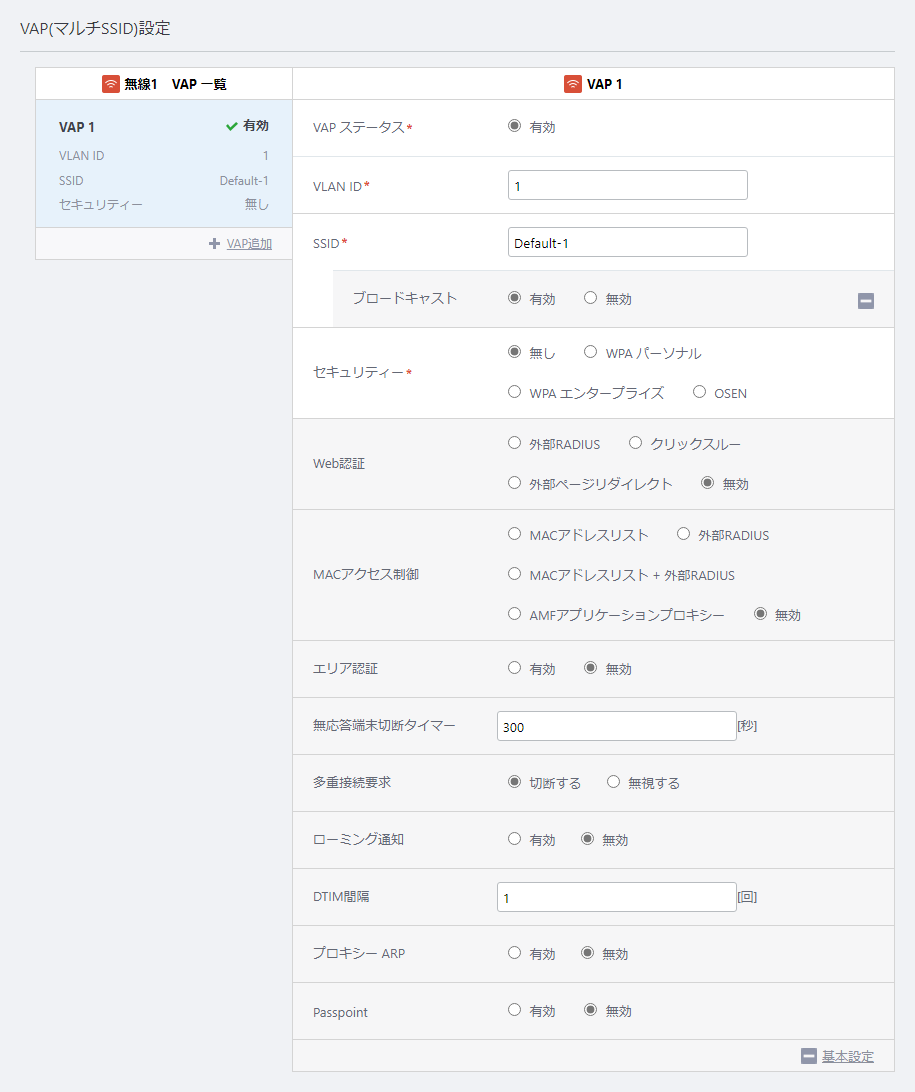Enable プロキシー ARP with 有効 radio
The height and width of the screenshot is (1092, 915).
pos(515,953)
